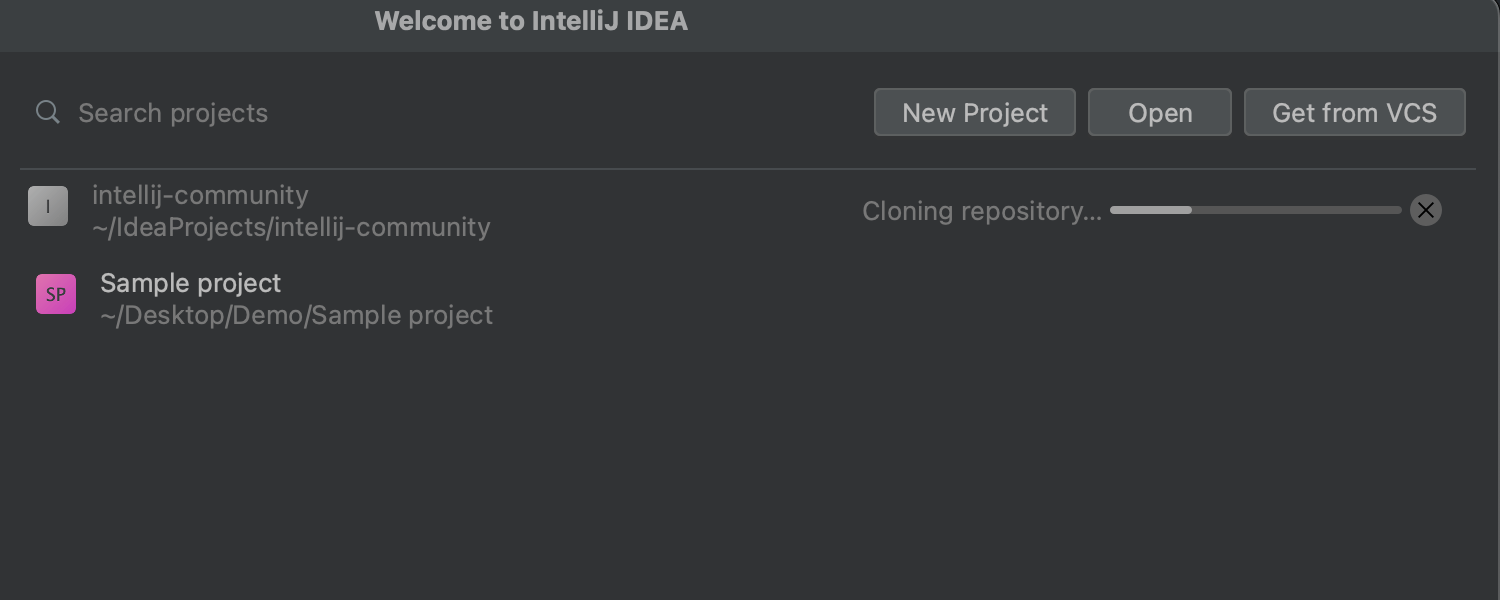Click the gray intellij-community project icon

pos(48,206)
